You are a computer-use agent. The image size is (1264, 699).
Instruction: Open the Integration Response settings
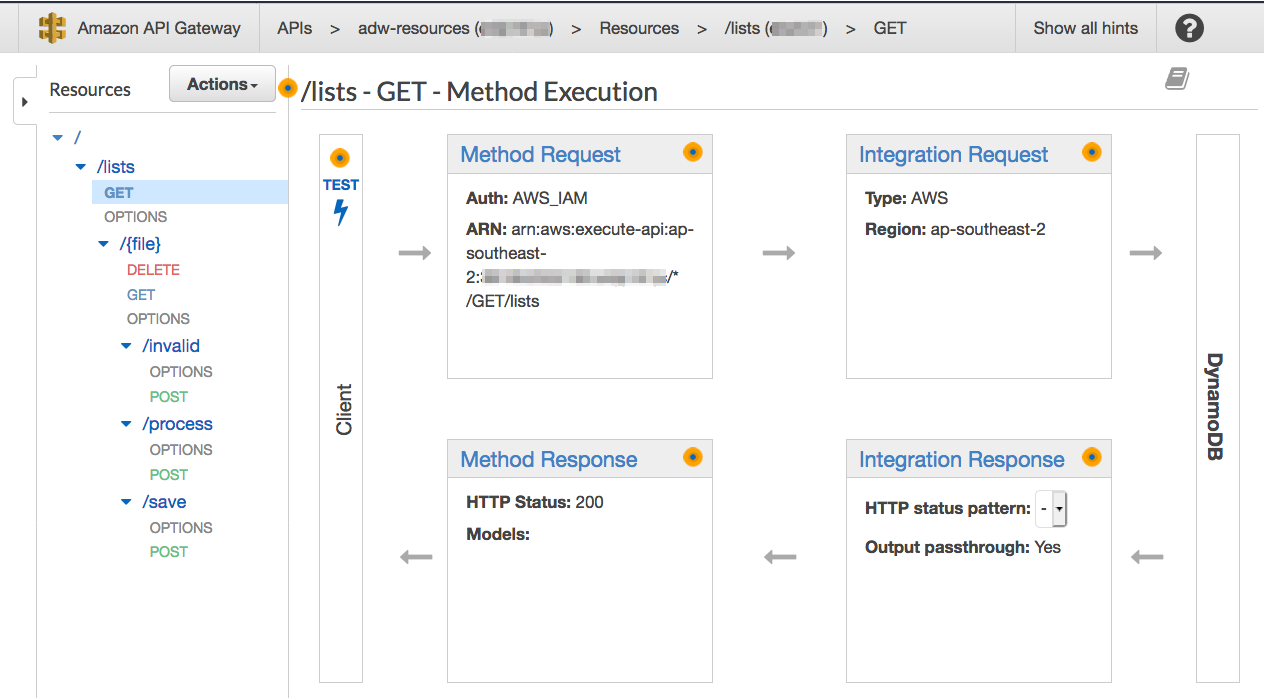[x=961, y=460]
